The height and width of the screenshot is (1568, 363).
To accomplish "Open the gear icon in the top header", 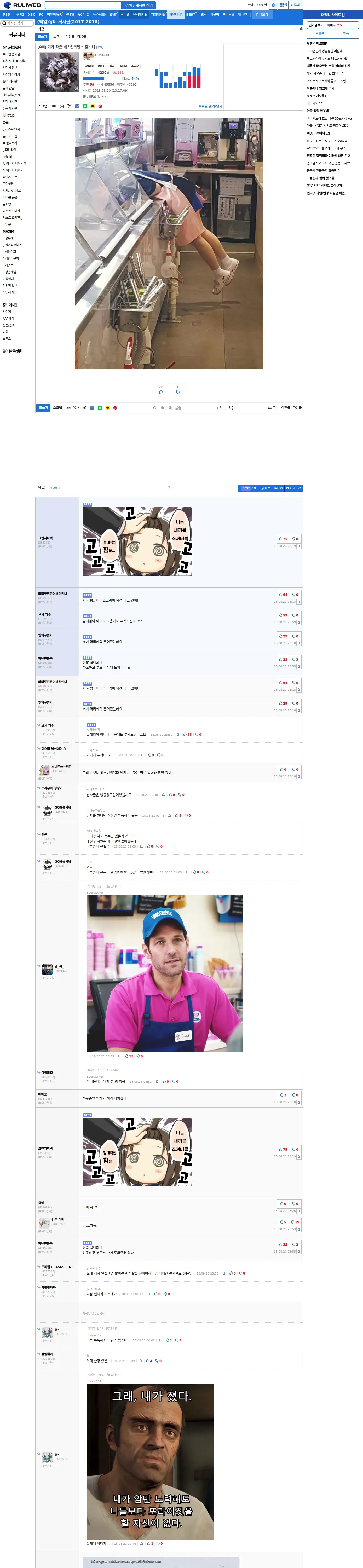I will [x=273, y=5].
